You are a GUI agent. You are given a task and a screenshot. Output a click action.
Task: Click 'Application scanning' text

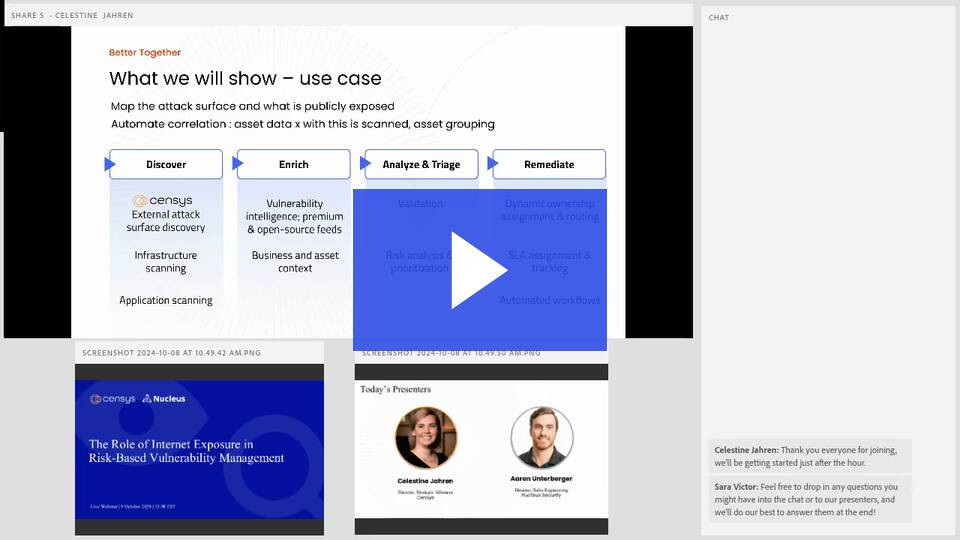click(x=166, y=300)
